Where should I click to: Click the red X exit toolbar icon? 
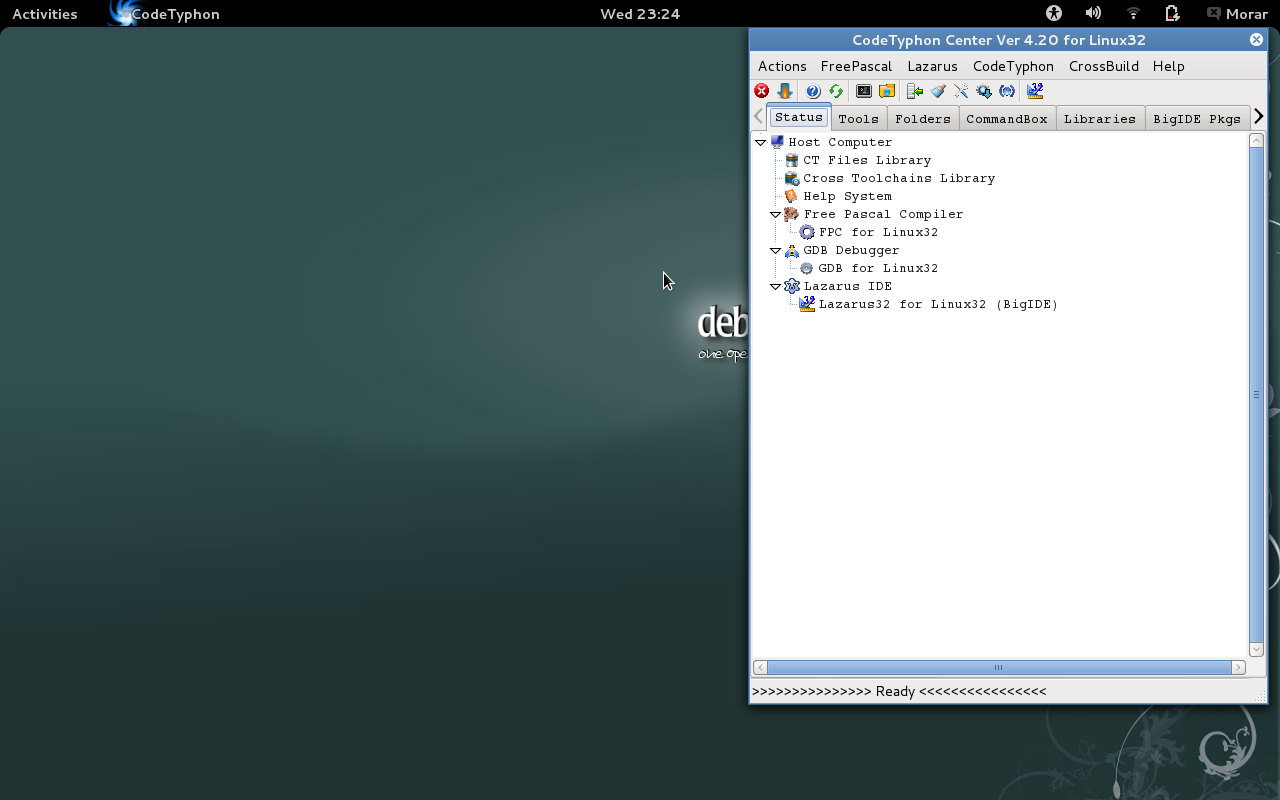click(762, 91)
